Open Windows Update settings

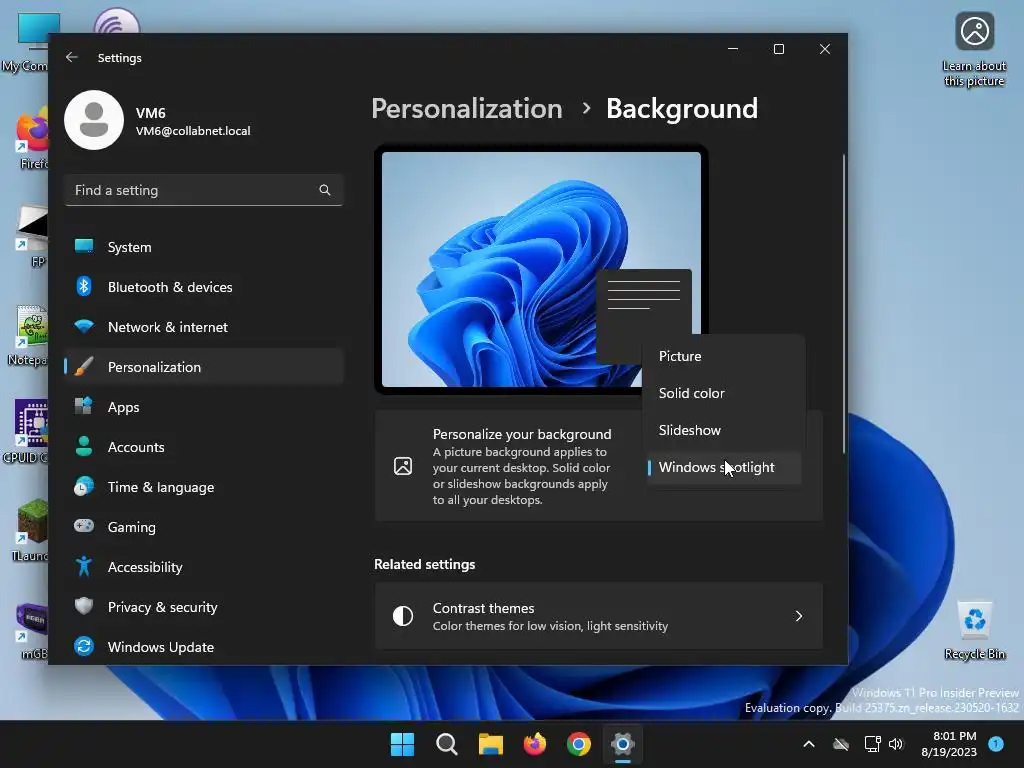pyautogui.click(x=204, y=647)
